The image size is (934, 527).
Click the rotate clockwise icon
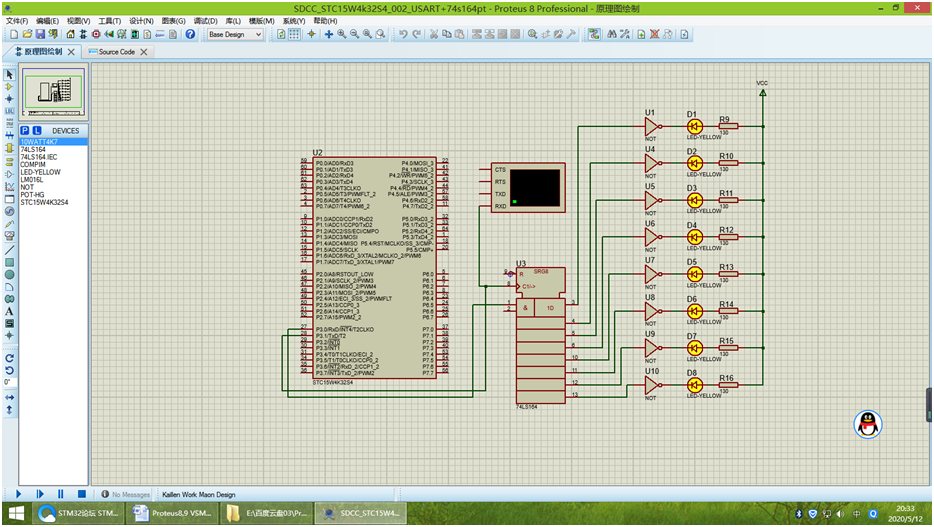(9, 357)
